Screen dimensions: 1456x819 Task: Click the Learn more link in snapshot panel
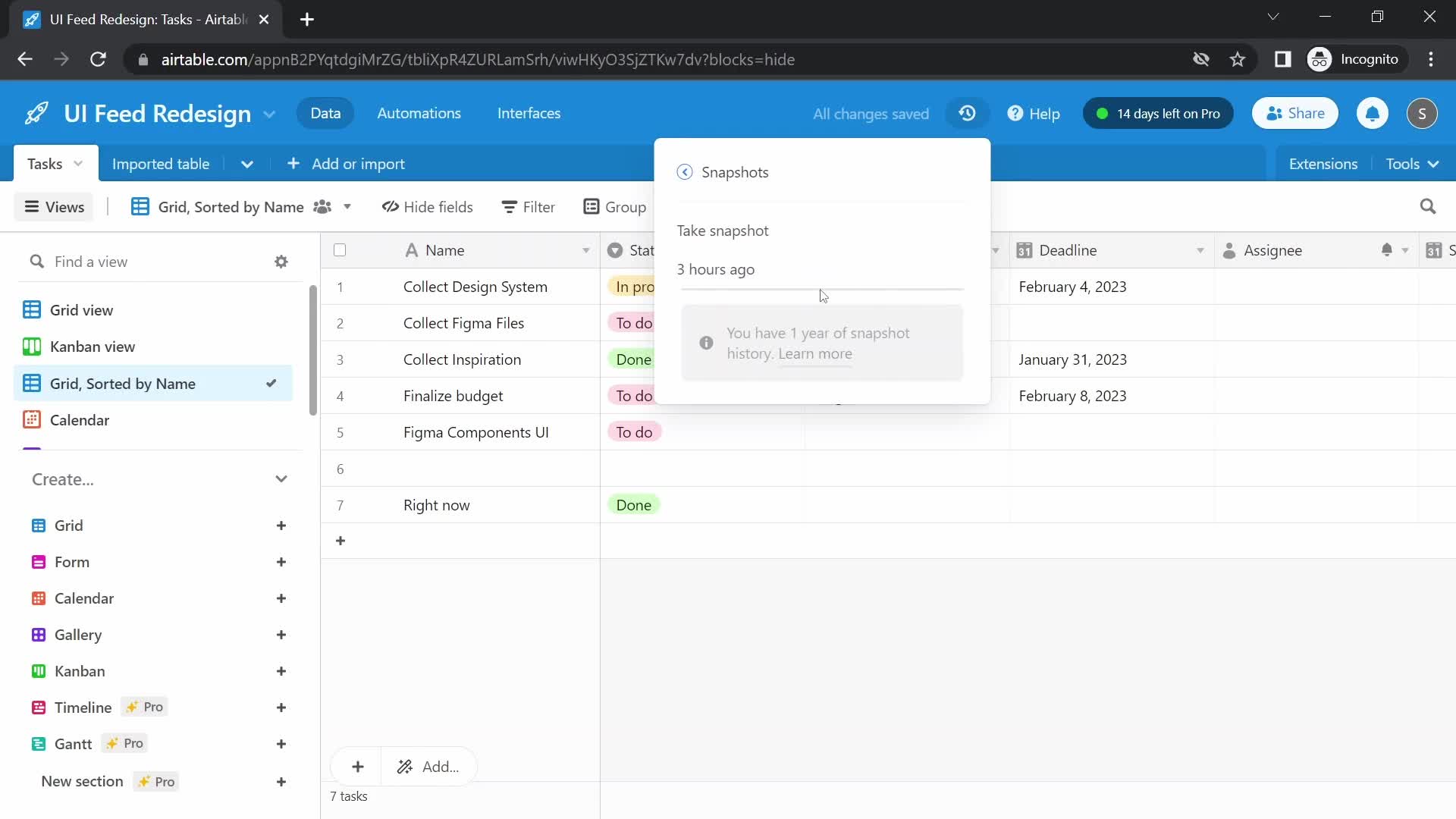[x=815, y=353]
